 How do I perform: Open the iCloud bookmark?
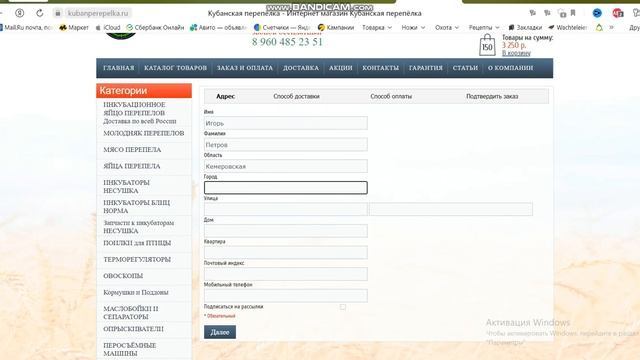108,27
